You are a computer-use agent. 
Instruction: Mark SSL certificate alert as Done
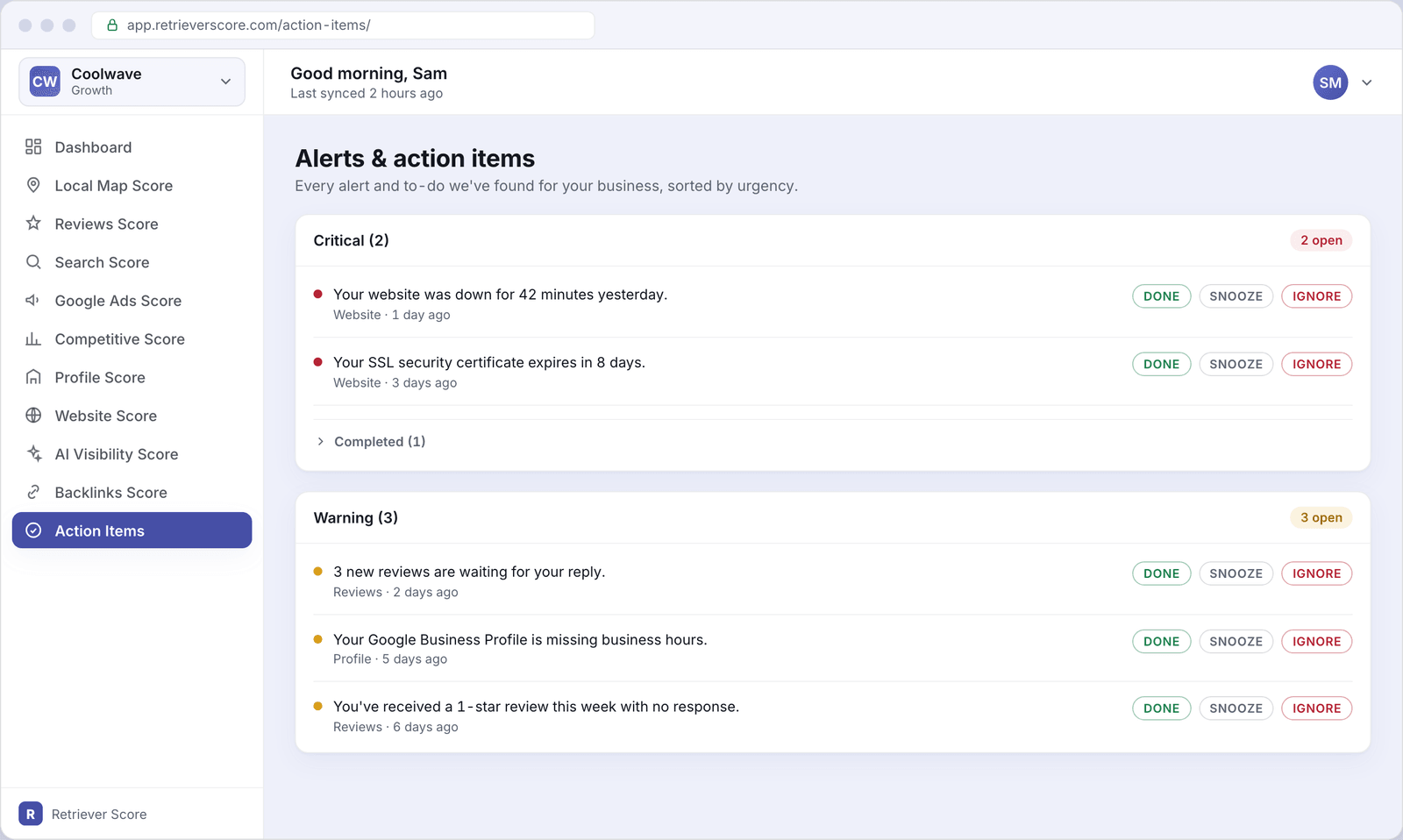[x=1161, y=364]
